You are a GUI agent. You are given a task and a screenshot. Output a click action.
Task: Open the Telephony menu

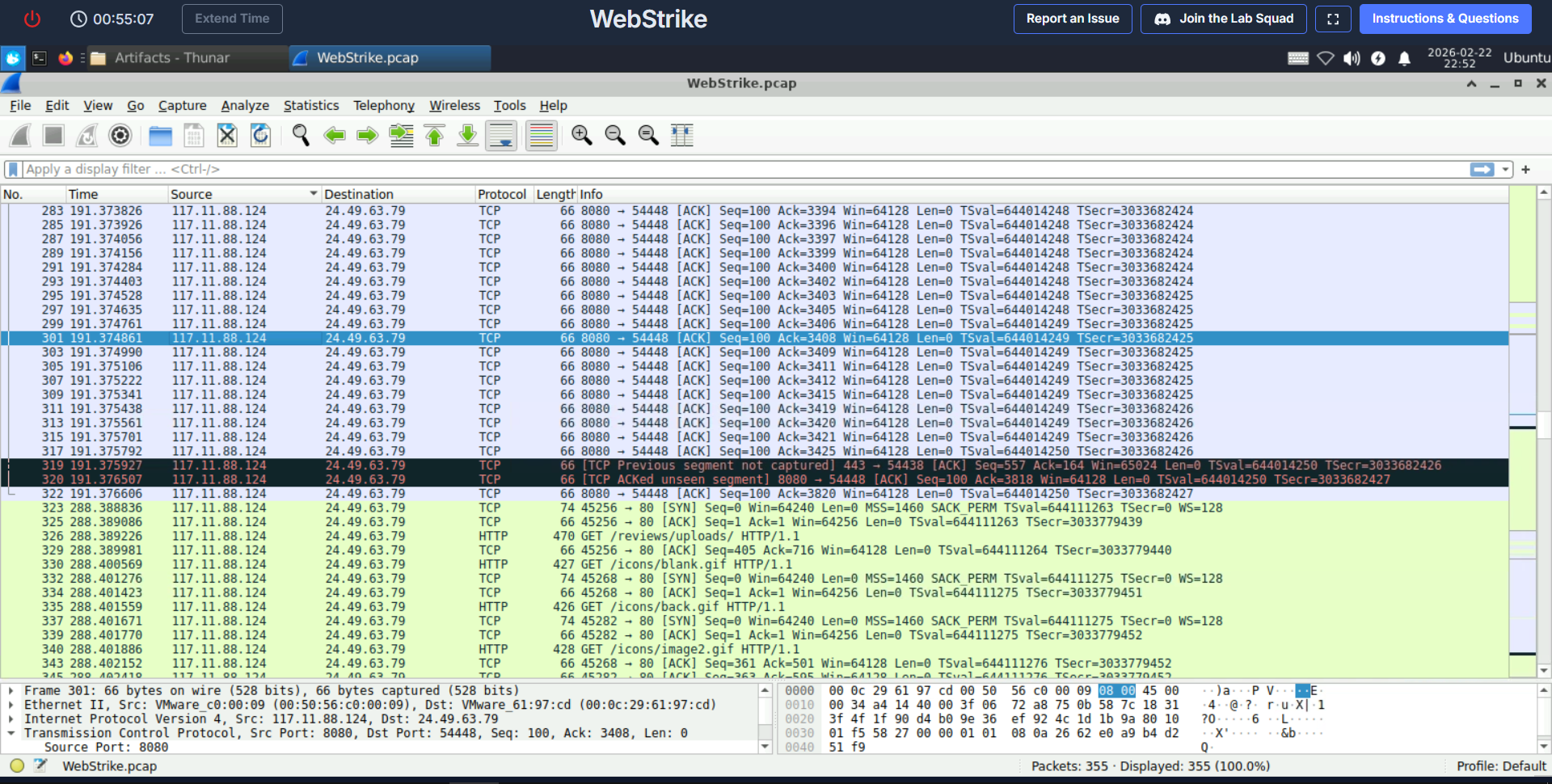click(x=383, y=105)
